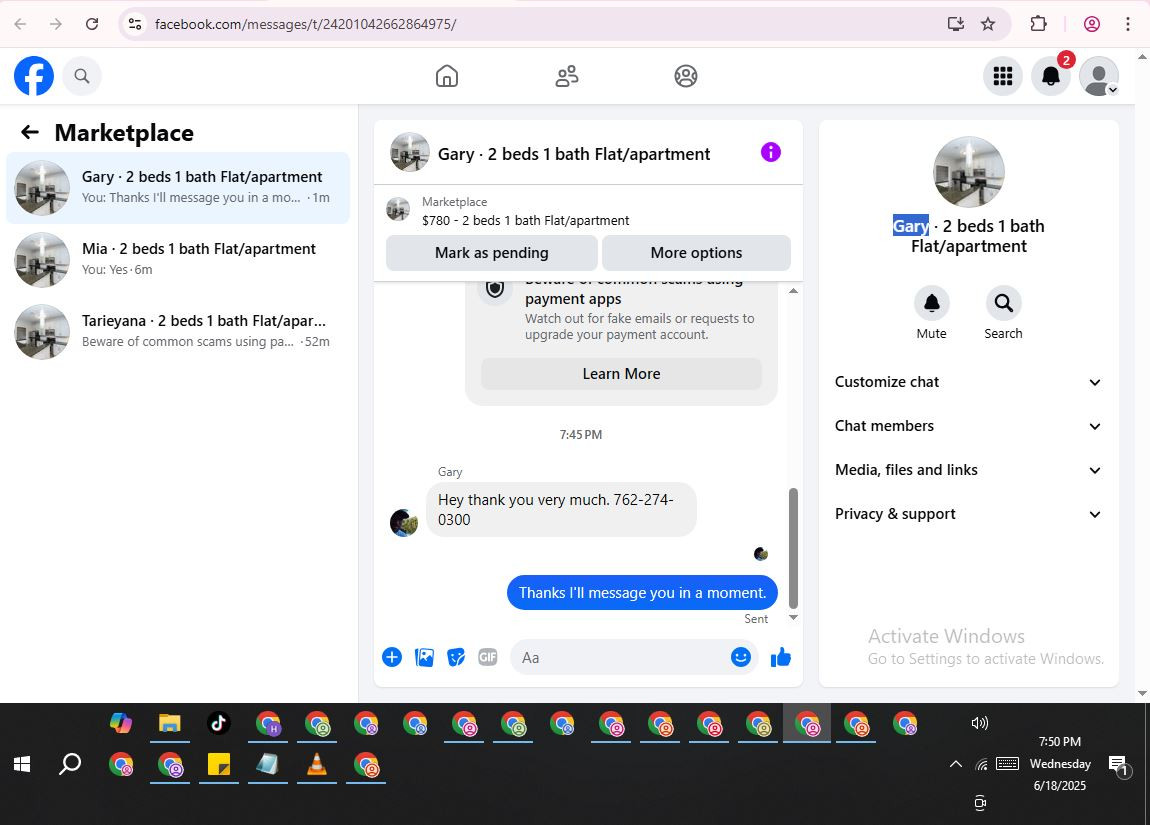This screenshot has height=825, width=1150.
Task: Open More options for the listing
Action: [696, 253]
